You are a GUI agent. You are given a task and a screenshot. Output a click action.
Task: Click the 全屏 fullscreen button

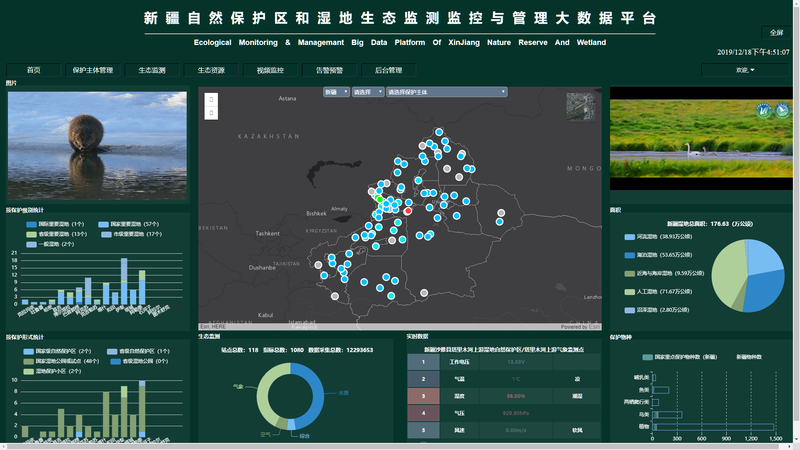777,32
